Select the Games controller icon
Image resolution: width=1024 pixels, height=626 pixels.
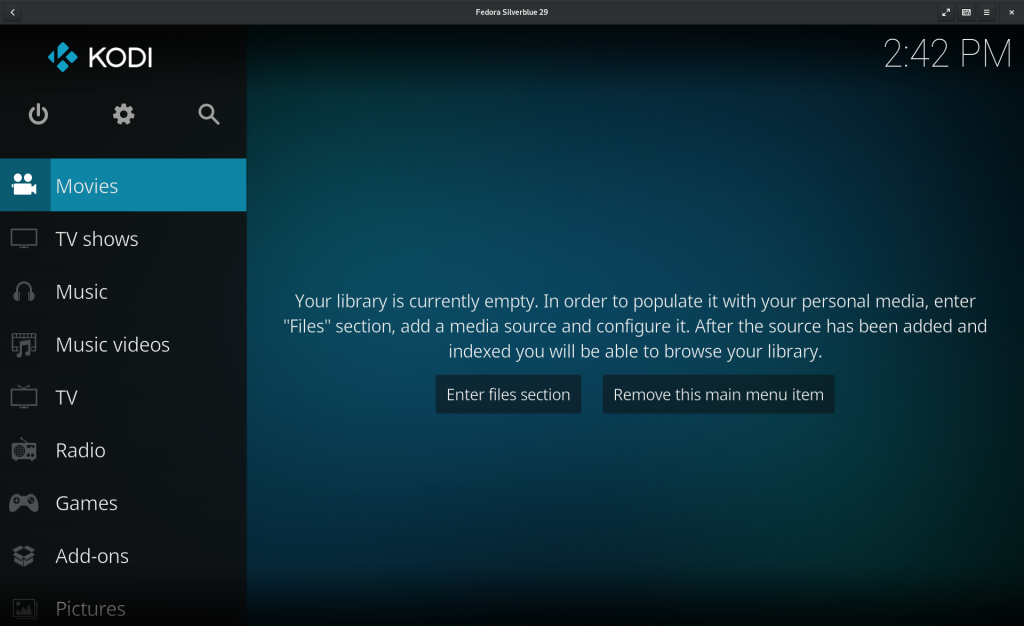point(24,503)
